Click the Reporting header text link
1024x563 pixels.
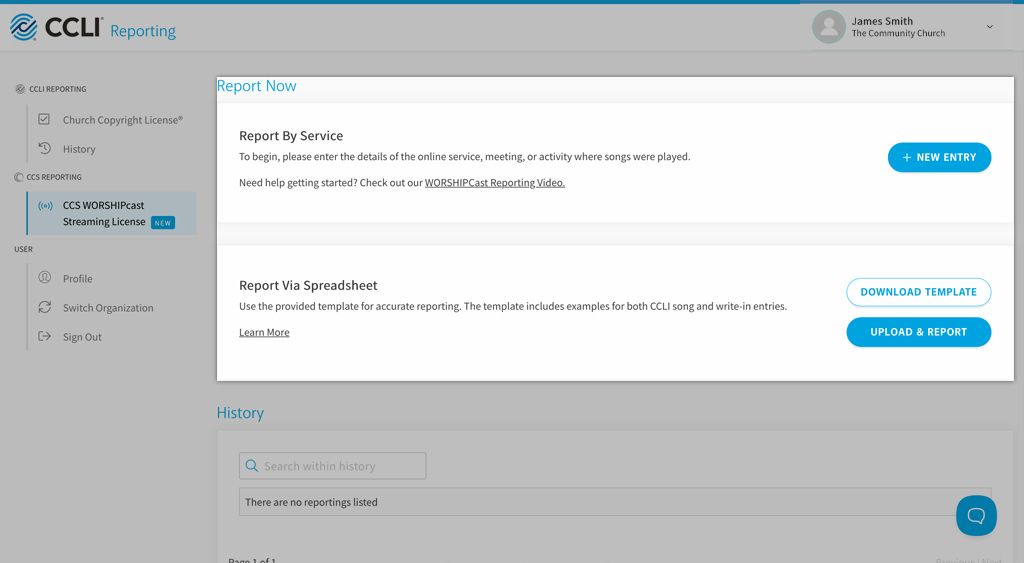coord(143,31)
